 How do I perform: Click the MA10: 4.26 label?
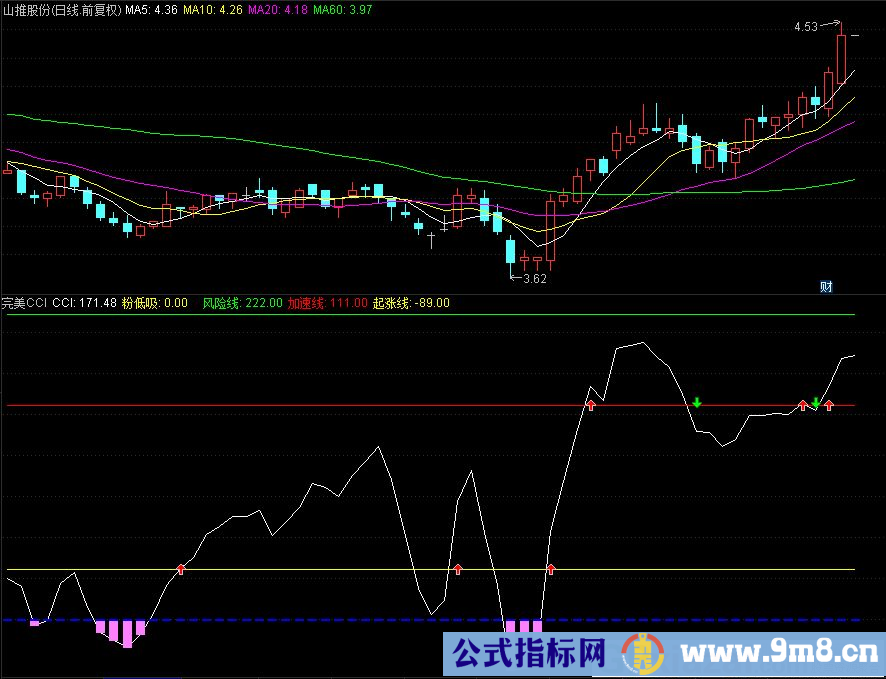pos(212,10)
